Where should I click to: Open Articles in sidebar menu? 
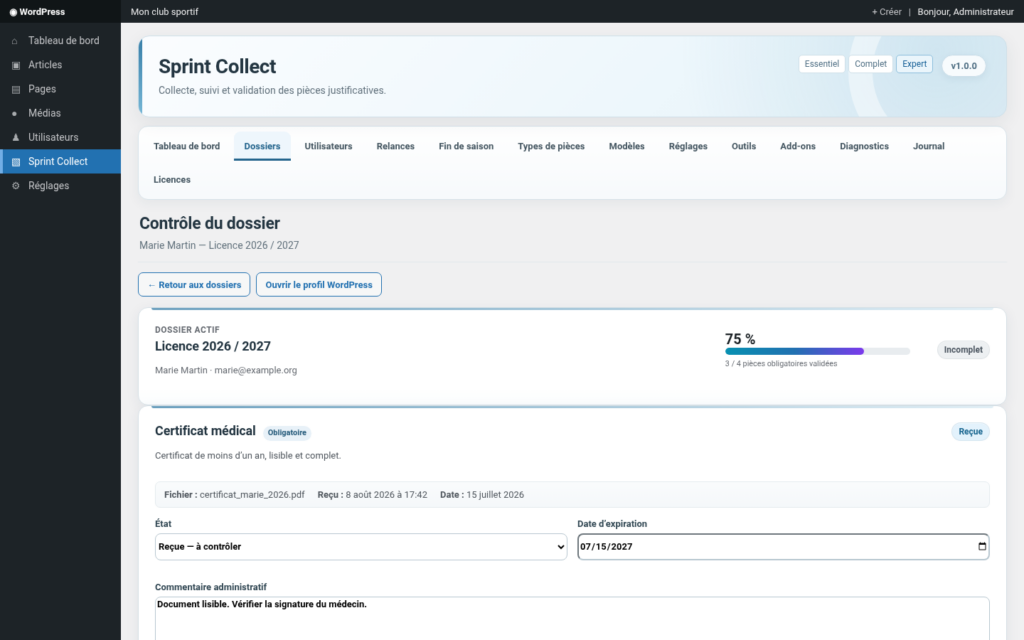pyautogui.click(x=60, y=65)
